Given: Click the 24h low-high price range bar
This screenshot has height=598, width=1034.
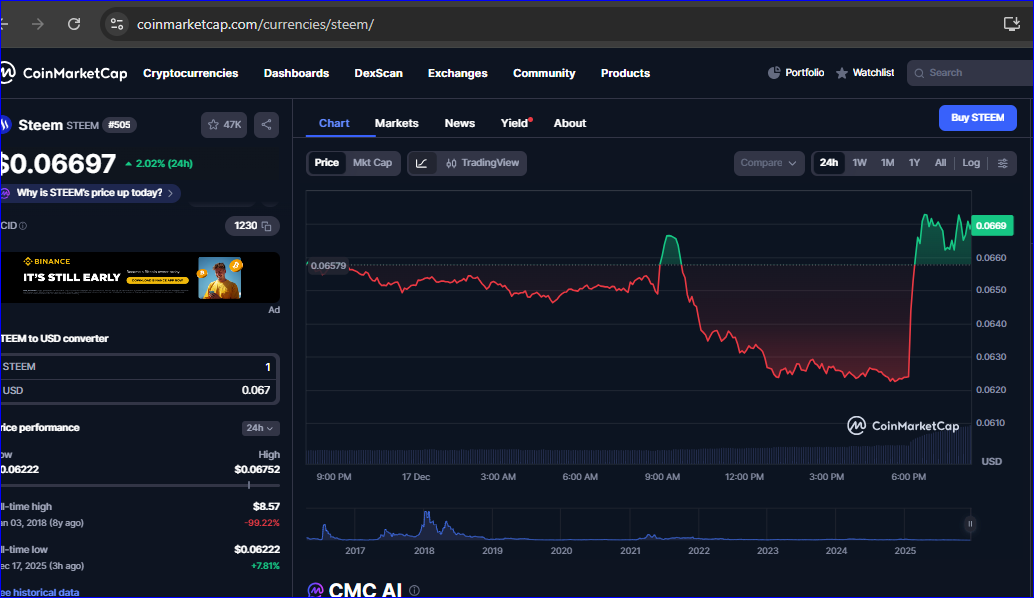Looking at the screenshot, I should pyautogui.click(x=140, y=485).
